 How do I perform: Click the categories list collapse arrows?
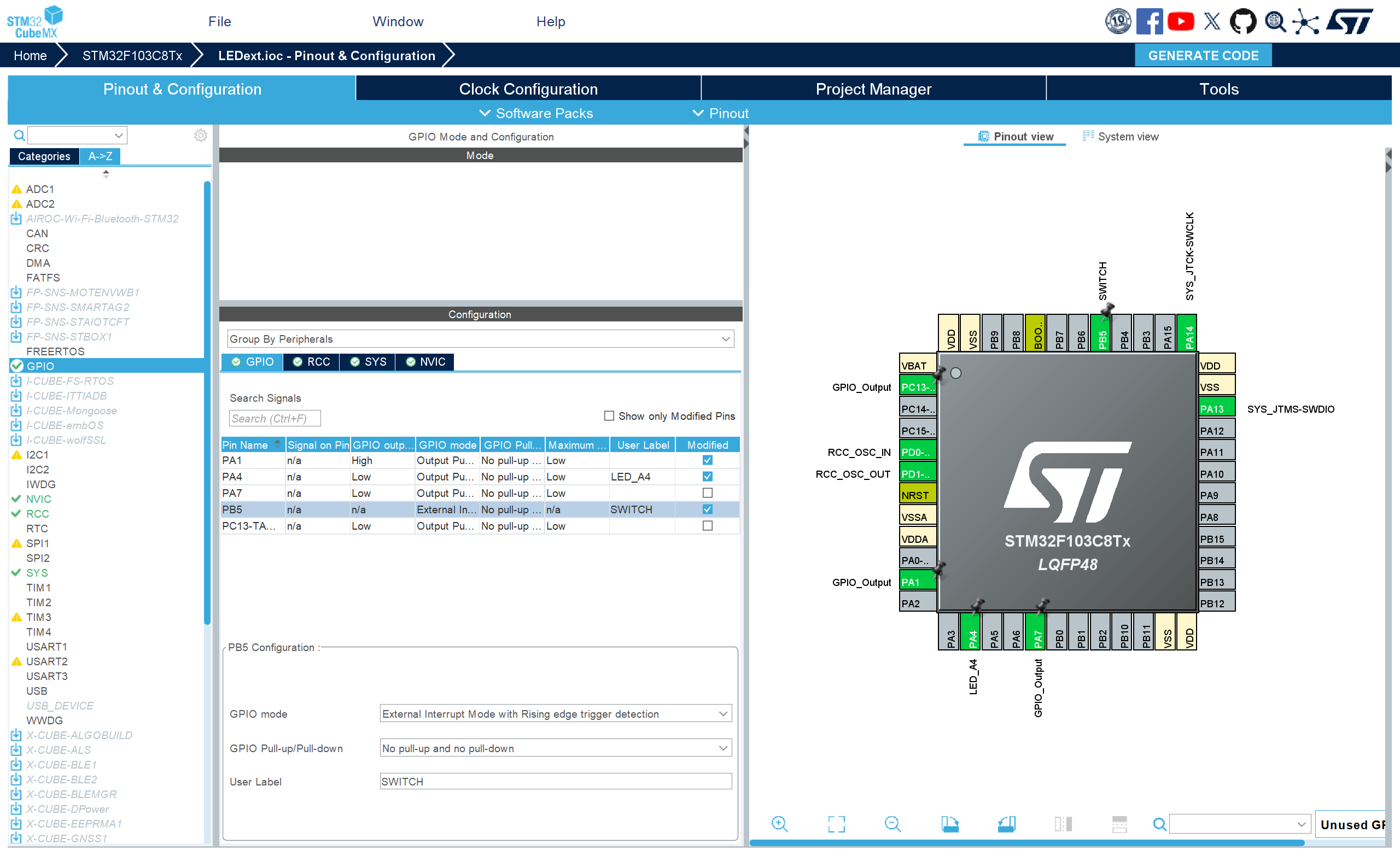106,174
